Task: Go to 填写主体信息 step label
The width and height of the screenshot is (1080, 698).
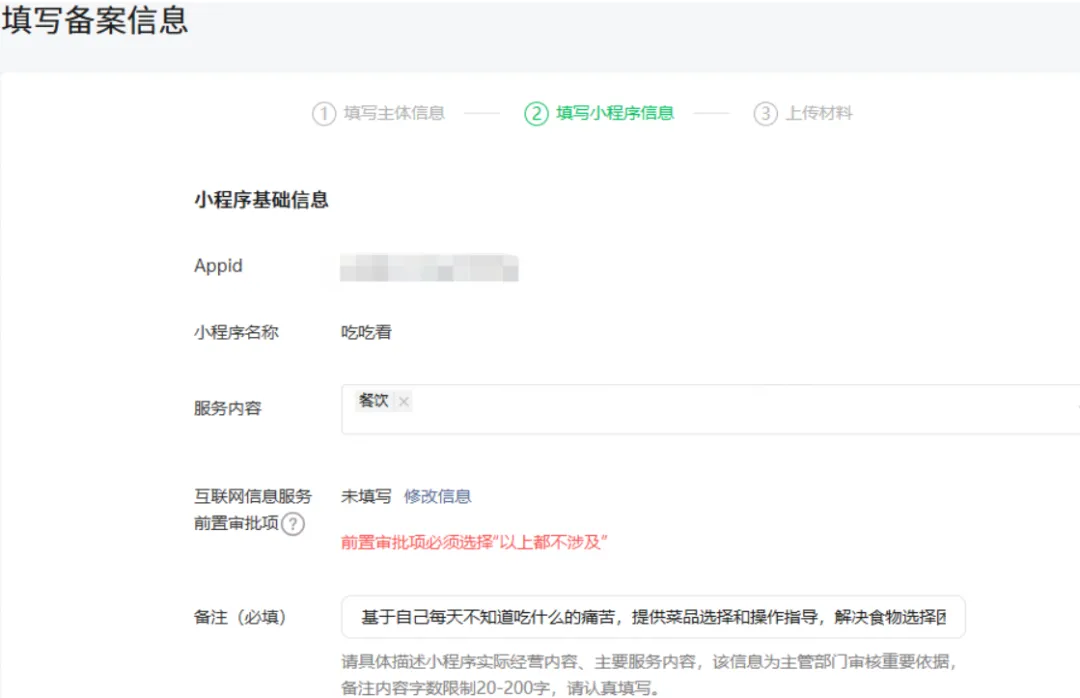Action: pos(394,113)
